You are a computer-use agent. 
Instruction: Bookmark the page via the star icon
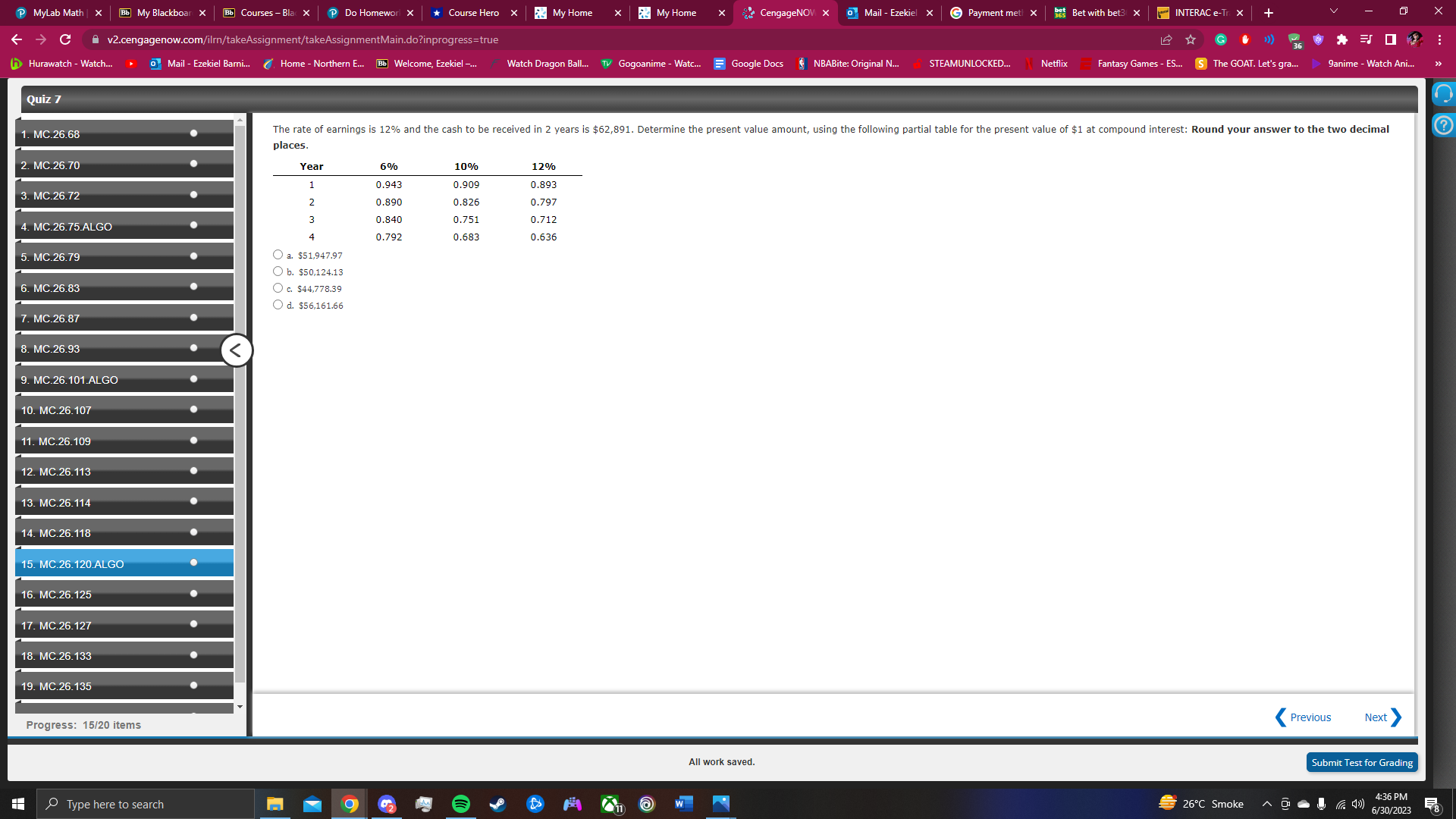point(1188,39)
